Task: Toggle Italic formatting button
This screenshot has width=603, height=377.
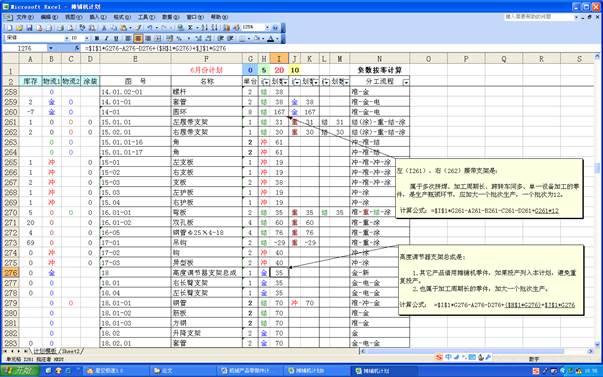Action: point(106,38)
